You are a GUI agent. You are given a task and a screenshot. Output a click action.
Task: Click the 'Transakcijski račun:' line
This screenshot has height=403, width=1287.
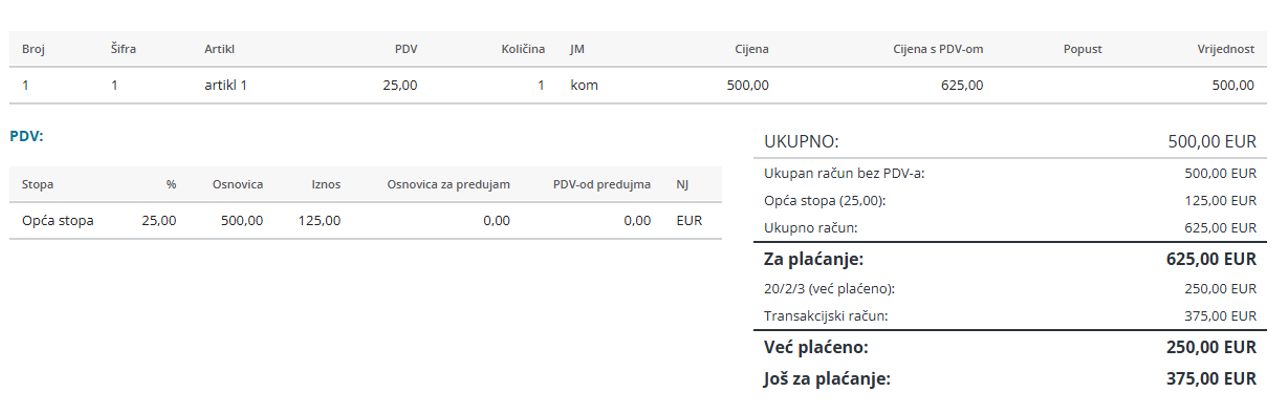(826, 316)
